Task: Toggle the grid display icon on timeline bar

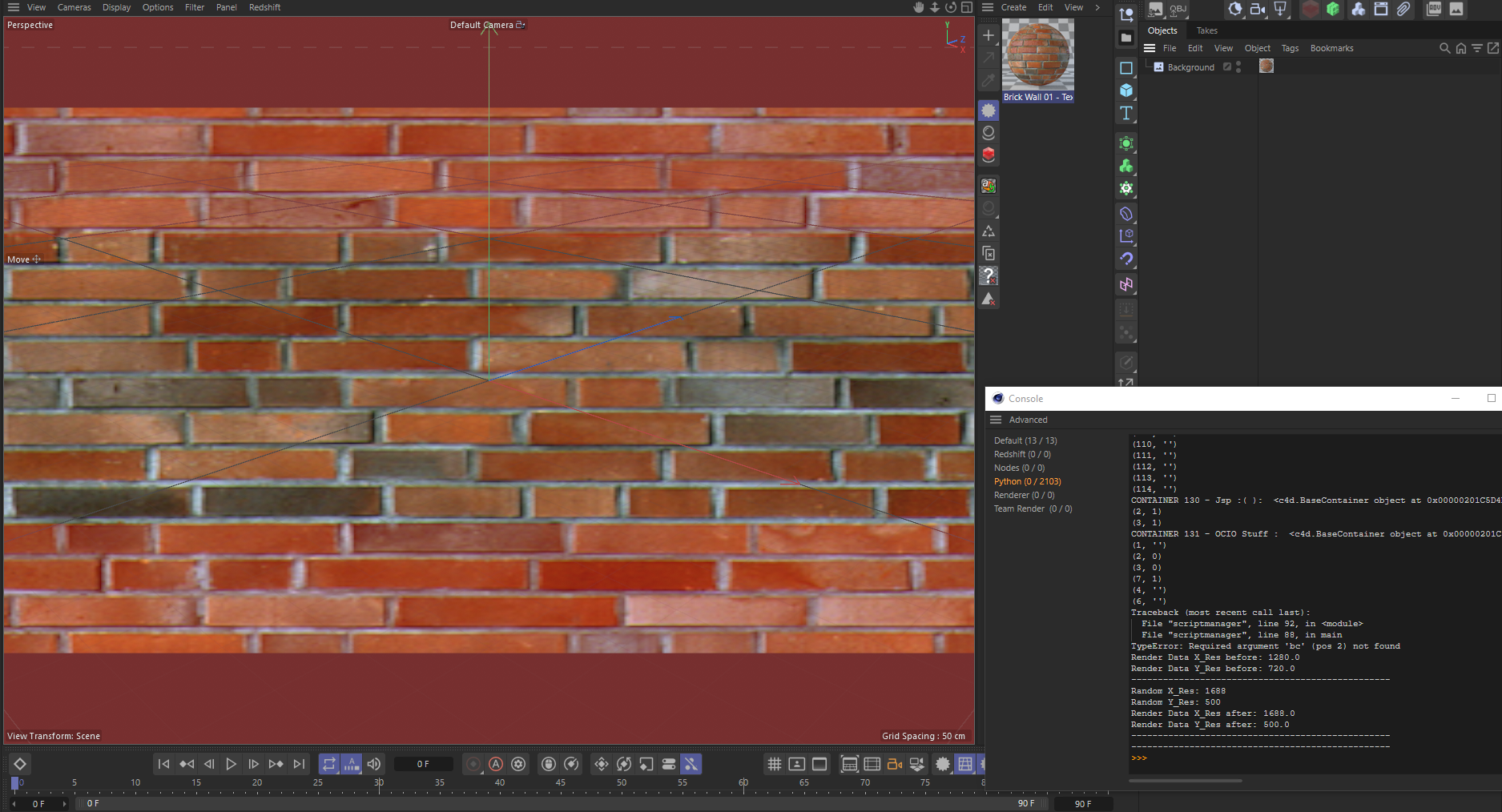Action: coord(775,764)
